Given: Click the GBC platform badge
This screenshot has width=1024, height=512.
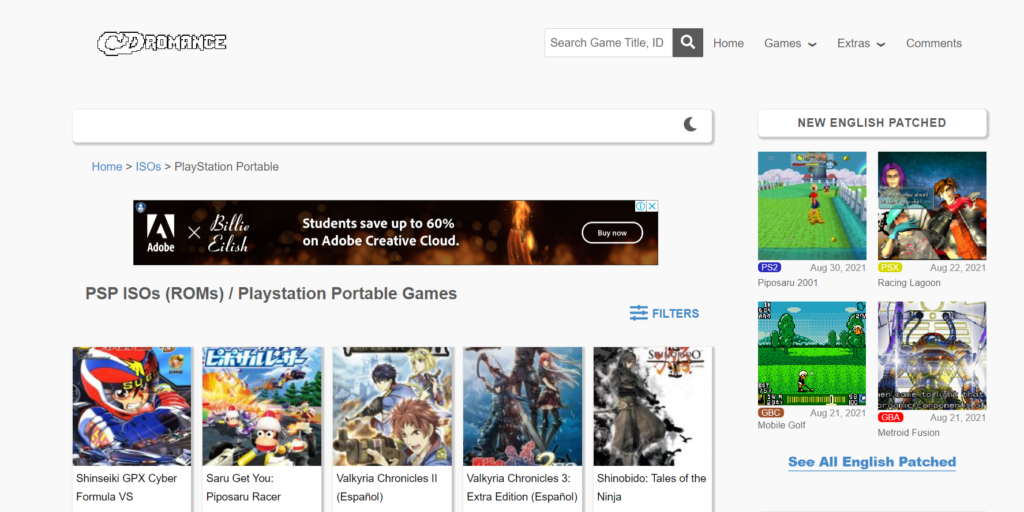Looking at the screenshot, I should pyautogui.click(x=771, y=413).
